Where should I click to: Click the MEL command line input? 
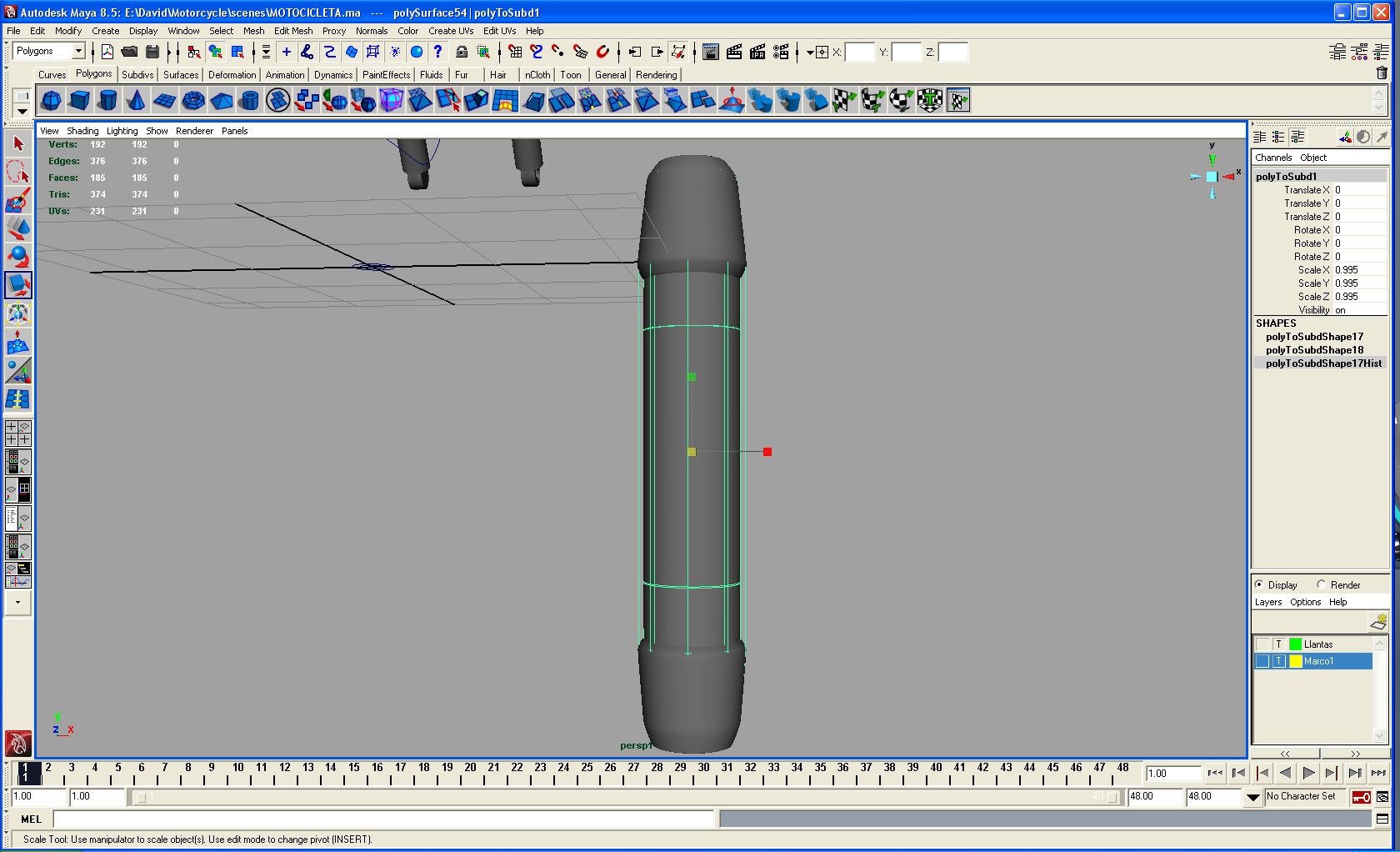click(x=383, y=819)
